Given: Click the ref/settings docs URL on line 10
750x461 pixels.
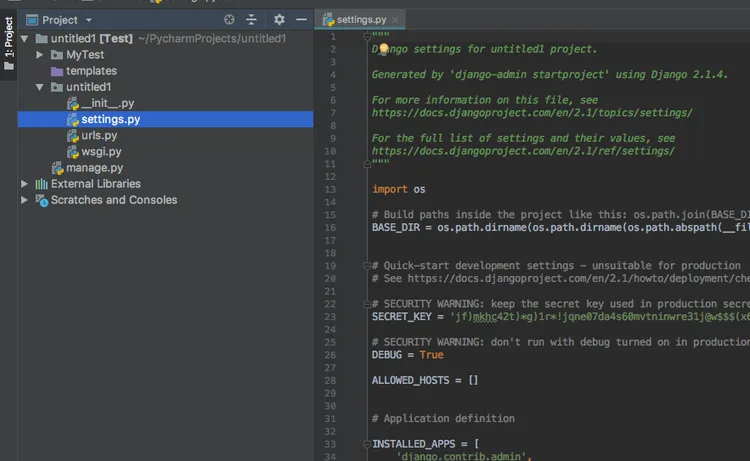Looking at the screenshot, I should click(523, 151).
